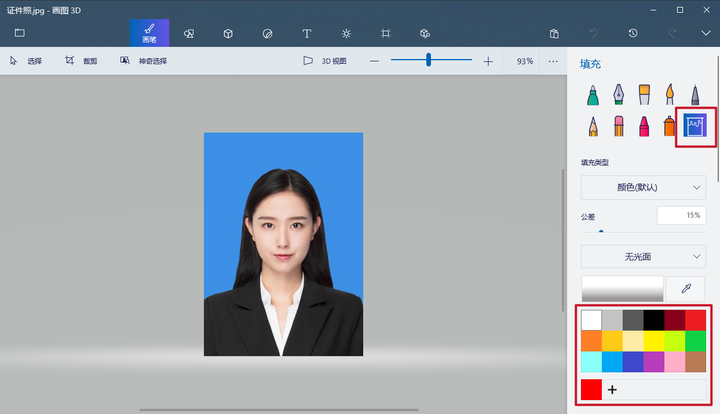720x414 pixels.
Task: Open the 2D shapes tab
Action: coord(189,34)
